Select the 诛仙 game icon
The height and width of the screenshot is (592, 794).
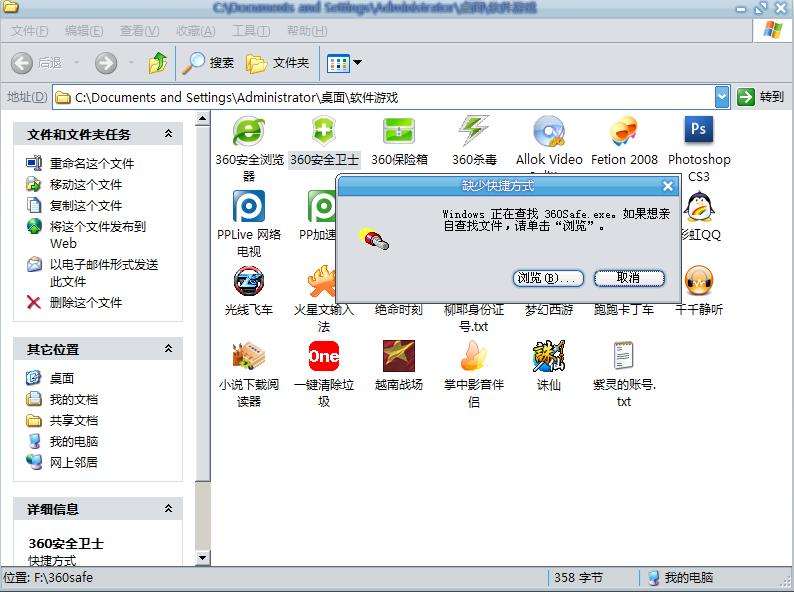click(x=549, y=356)
